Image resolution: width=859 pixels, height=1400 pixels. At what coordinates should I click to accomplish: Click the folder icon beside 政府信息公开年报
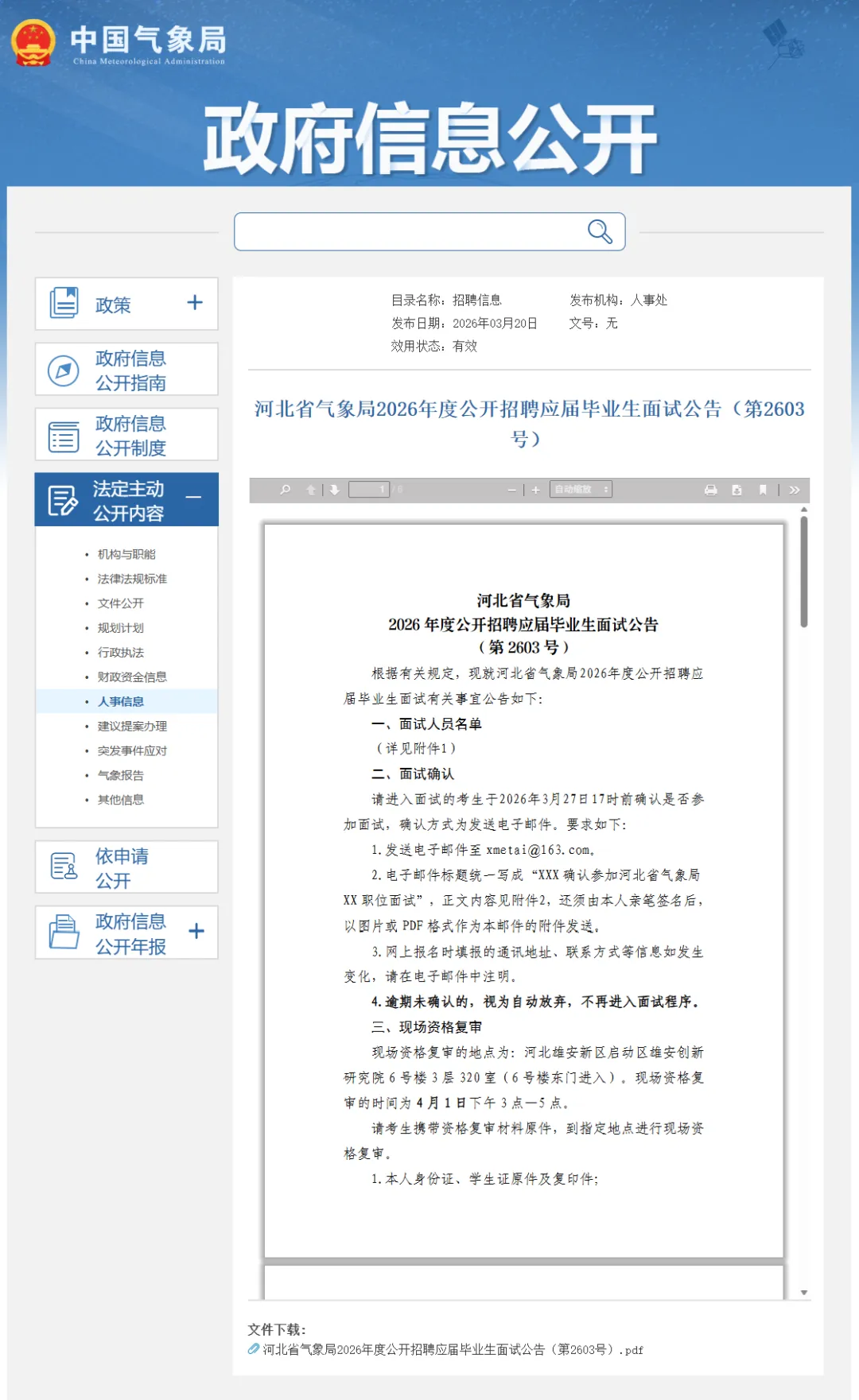tap(64, 932)
